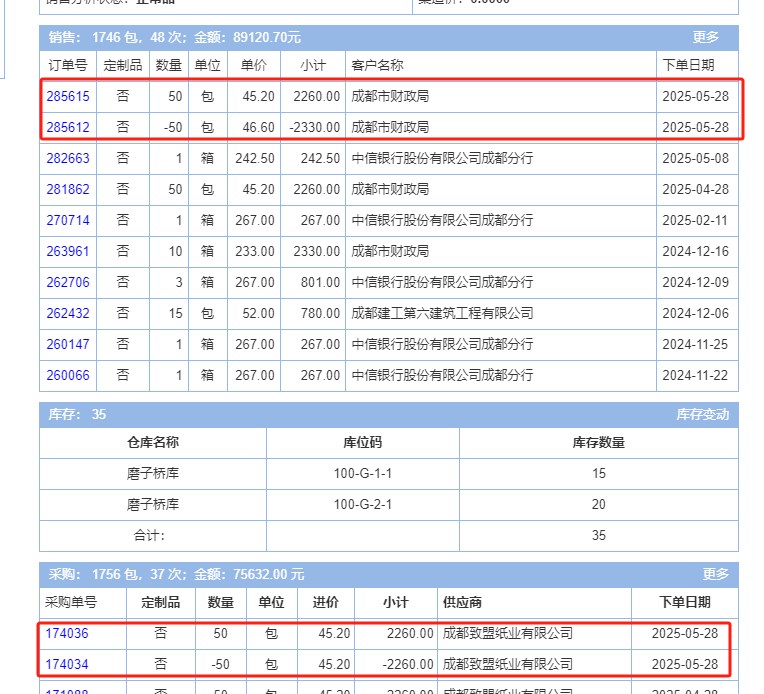The height and width of the screenshot is (694, 764).
Task: Open sales order 263961
Action: (68, 251)
